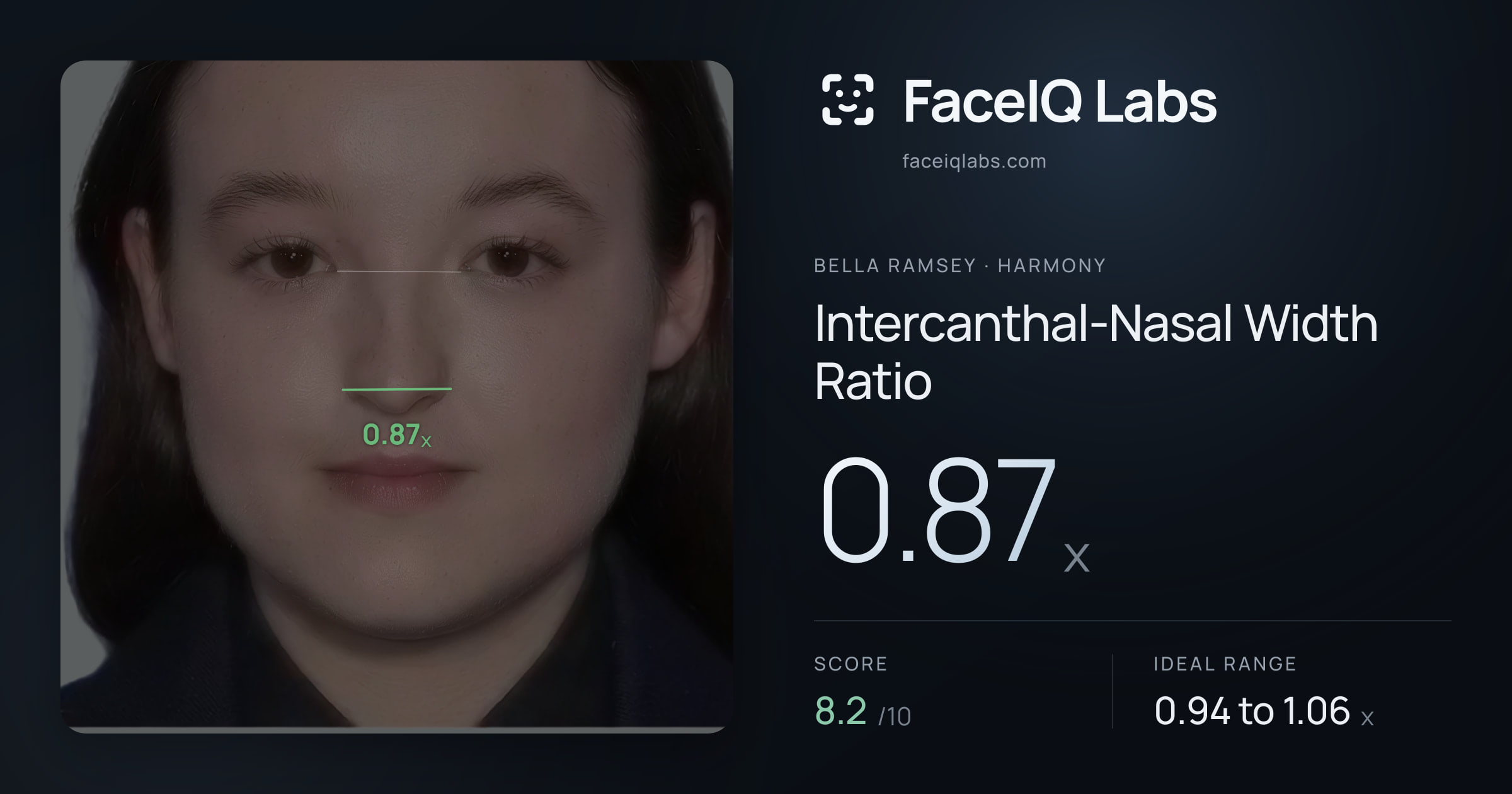Click the FaceIQ Labs brand name
This screenshot has width=1512, height=794.
1060,101
